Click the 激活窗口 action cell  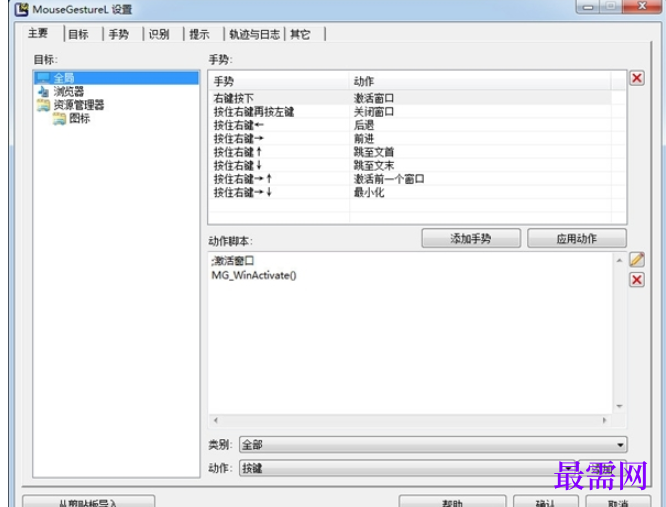coord(374,98)
